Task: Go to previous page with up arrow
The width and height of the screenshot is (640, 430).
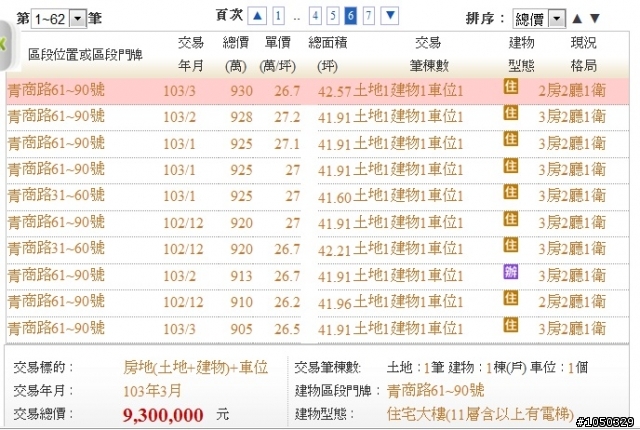Action: [257, 16]
